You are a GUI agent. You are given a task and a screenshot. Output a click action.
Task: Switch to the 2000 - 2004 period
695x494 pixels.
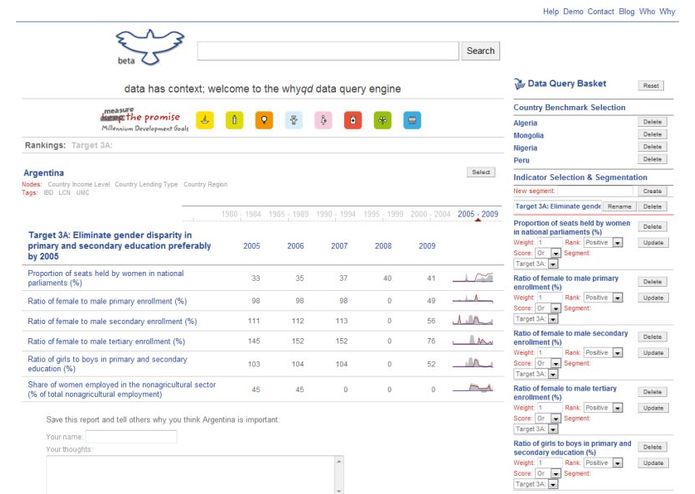pos(430,214)
